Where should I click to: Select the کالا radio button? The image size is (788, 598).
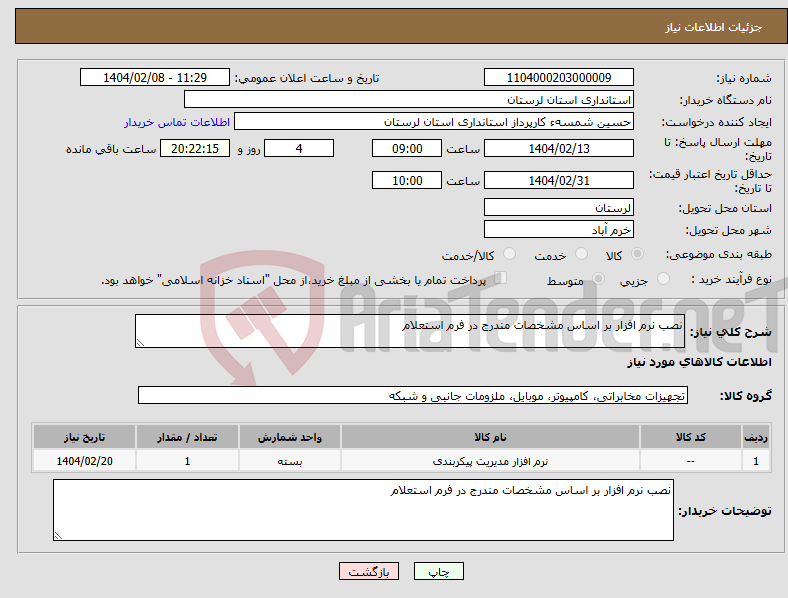637,254
